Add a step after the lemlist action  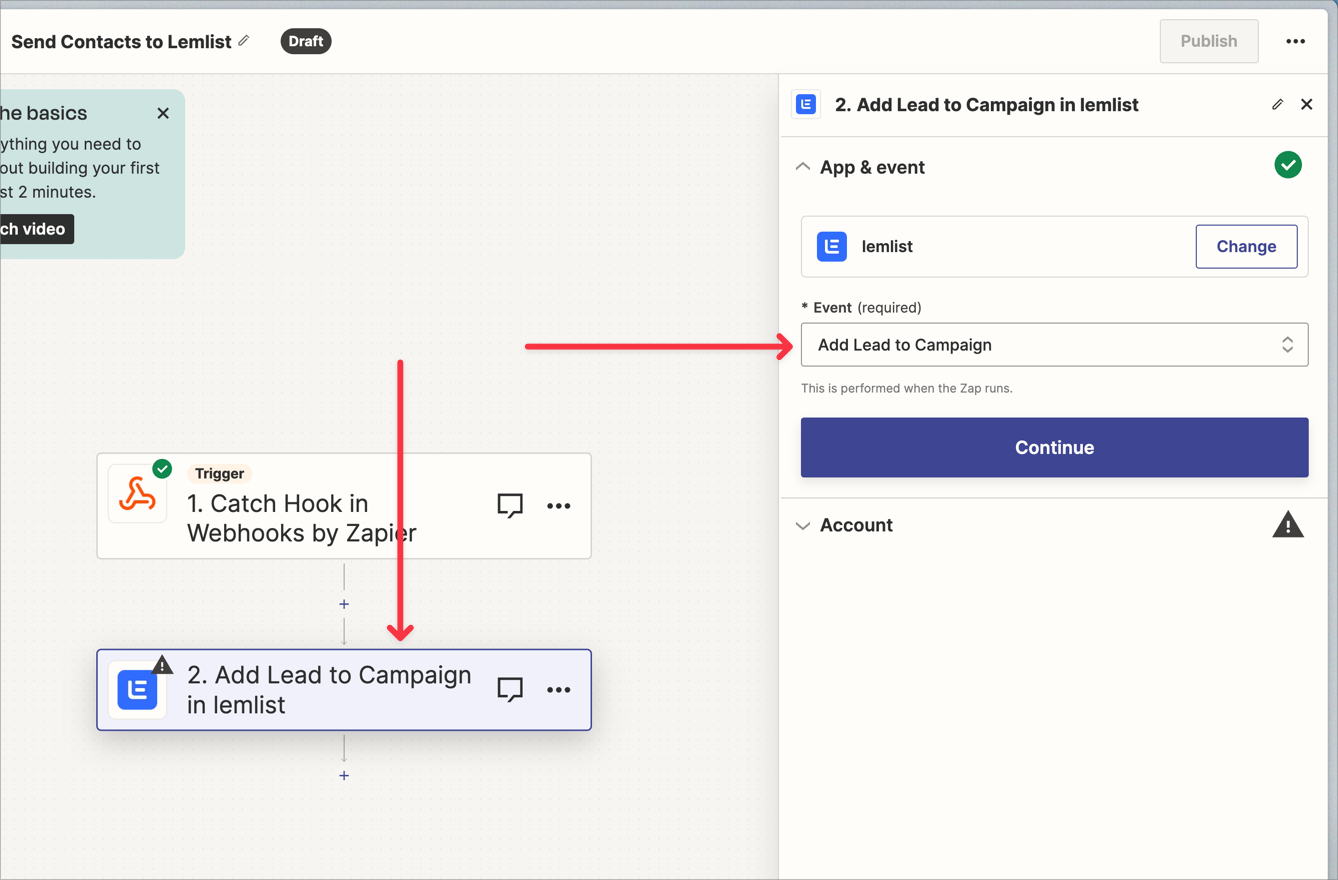(344, 775)
